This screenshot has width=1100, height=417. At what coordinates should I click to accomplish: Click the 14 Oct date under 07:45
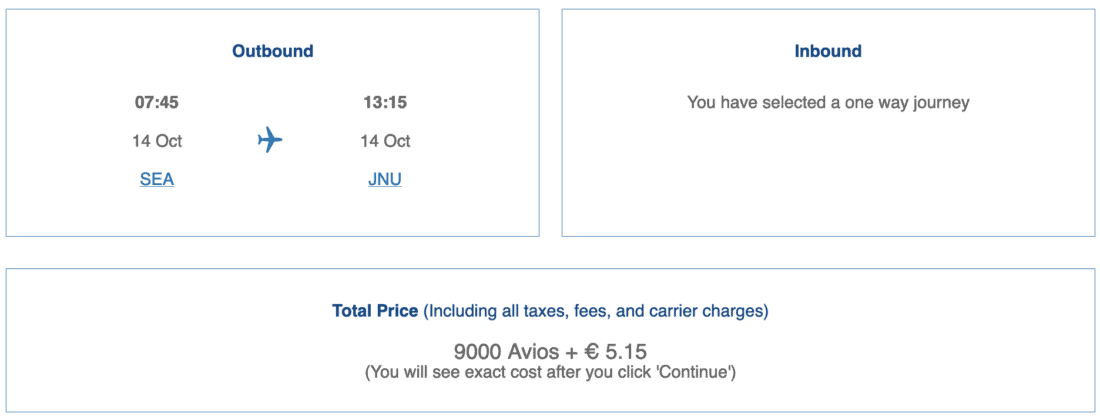(x=157, y=141)
